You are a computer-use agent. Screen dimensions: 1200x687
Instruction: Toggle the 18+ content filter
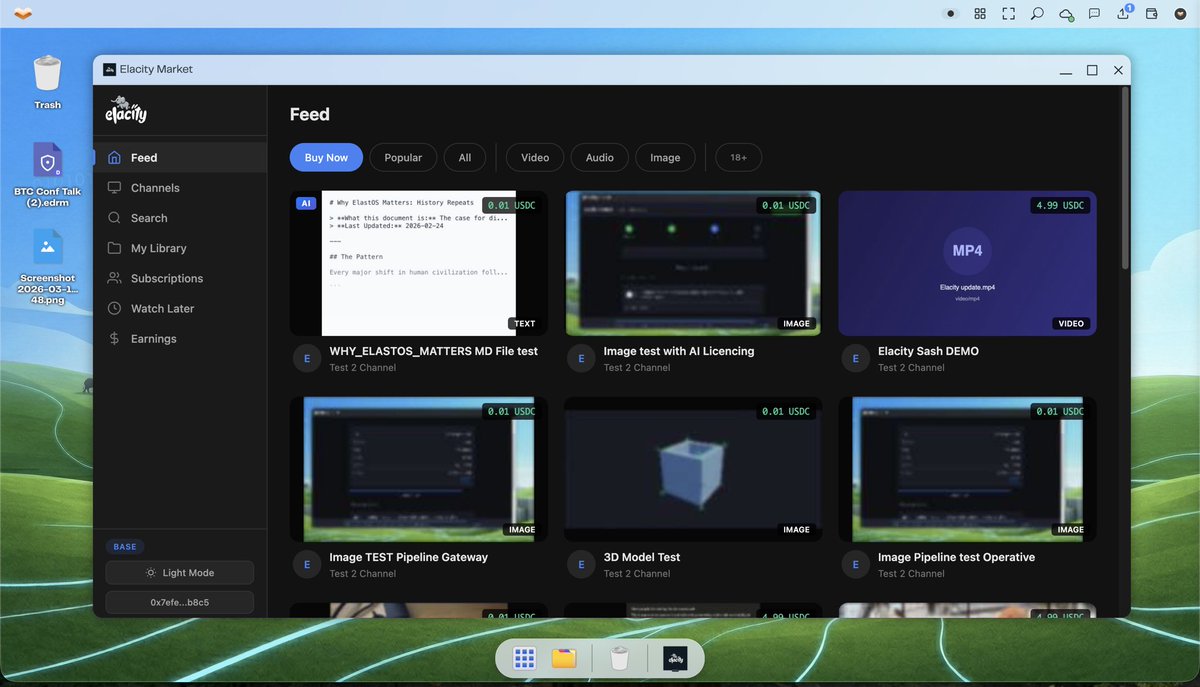coord(738,157)
